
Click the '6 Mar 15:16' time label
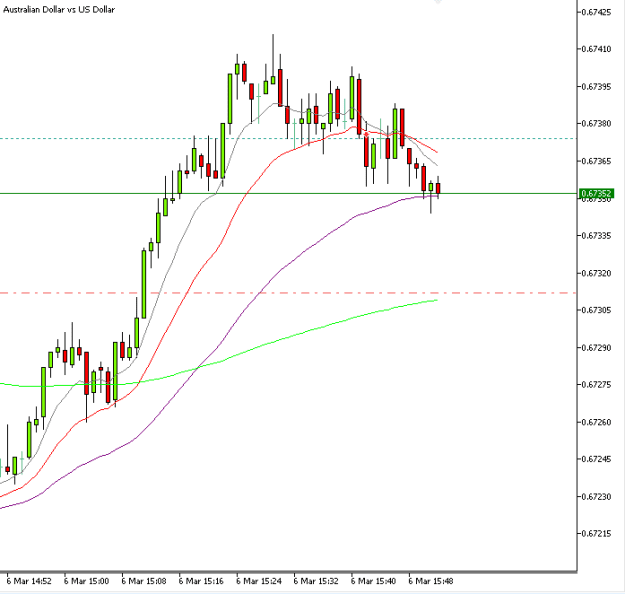pyautogui.click(x=201, y=581)
